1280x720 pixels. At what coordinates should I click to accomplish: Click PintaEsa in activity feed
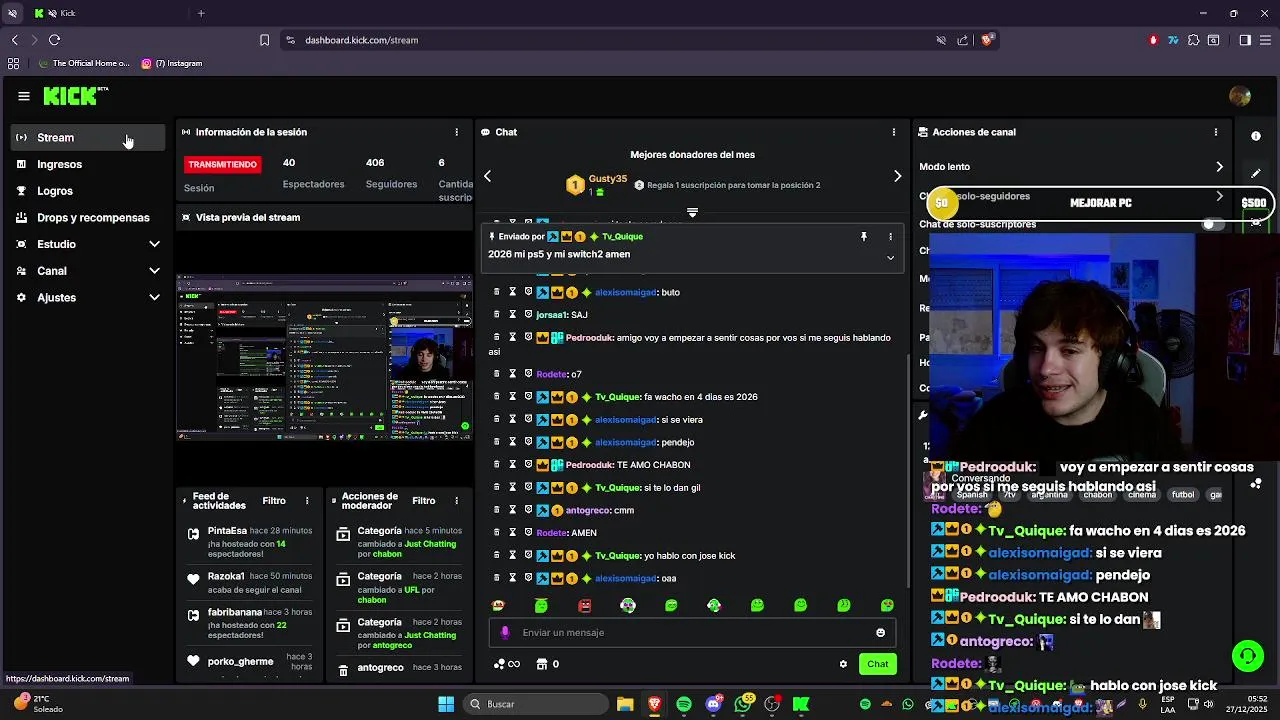coord(227,531)
